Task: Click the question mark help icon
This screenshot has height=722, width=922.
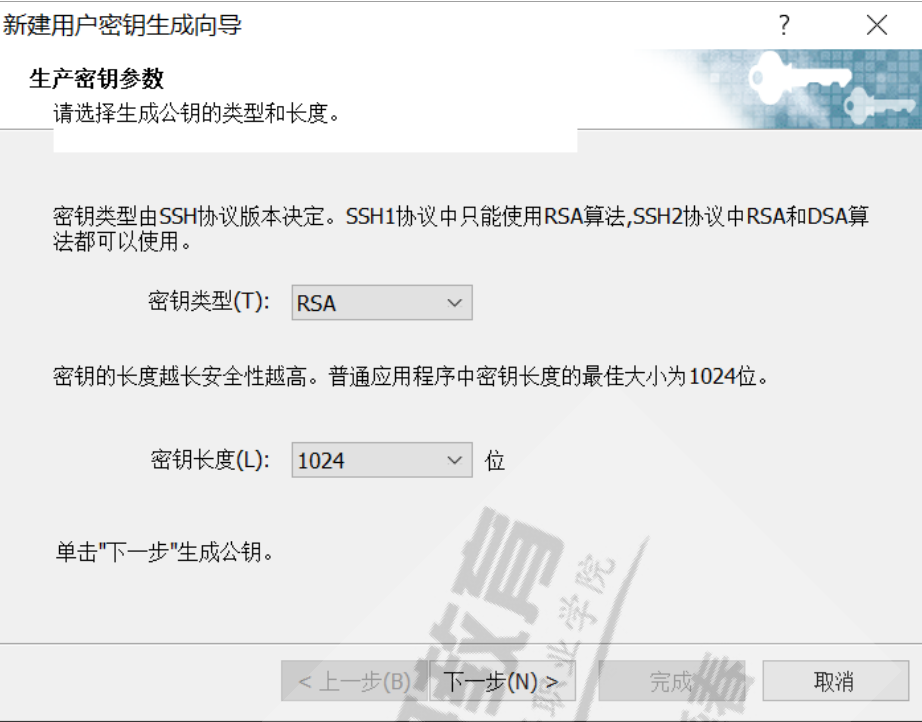Action: pos(784,25)
